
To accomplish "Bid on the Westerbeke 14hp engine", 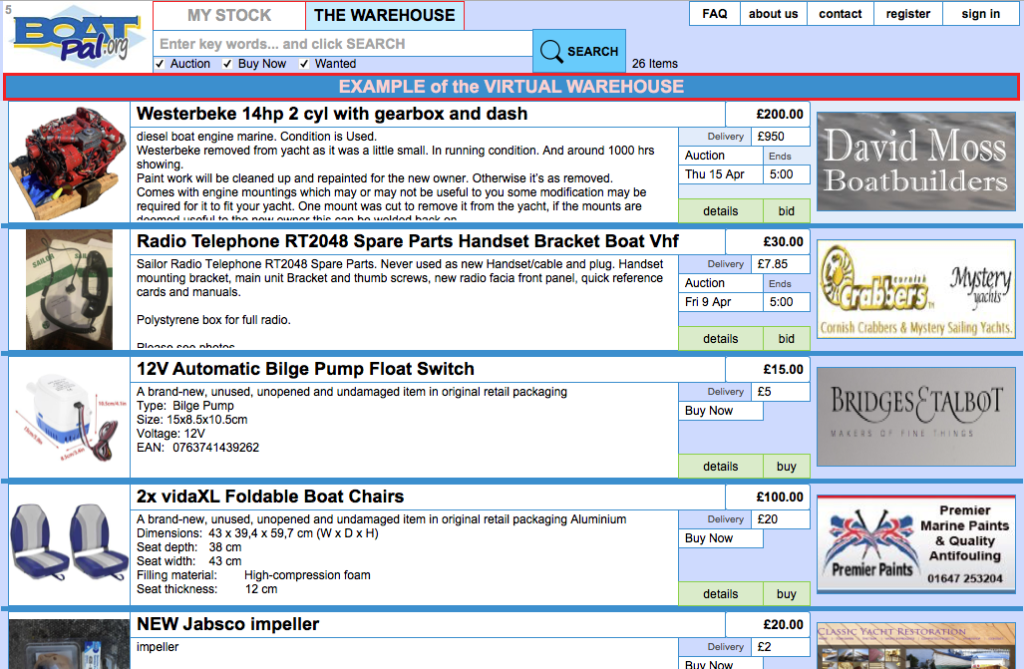I will (x=786, y=211).
